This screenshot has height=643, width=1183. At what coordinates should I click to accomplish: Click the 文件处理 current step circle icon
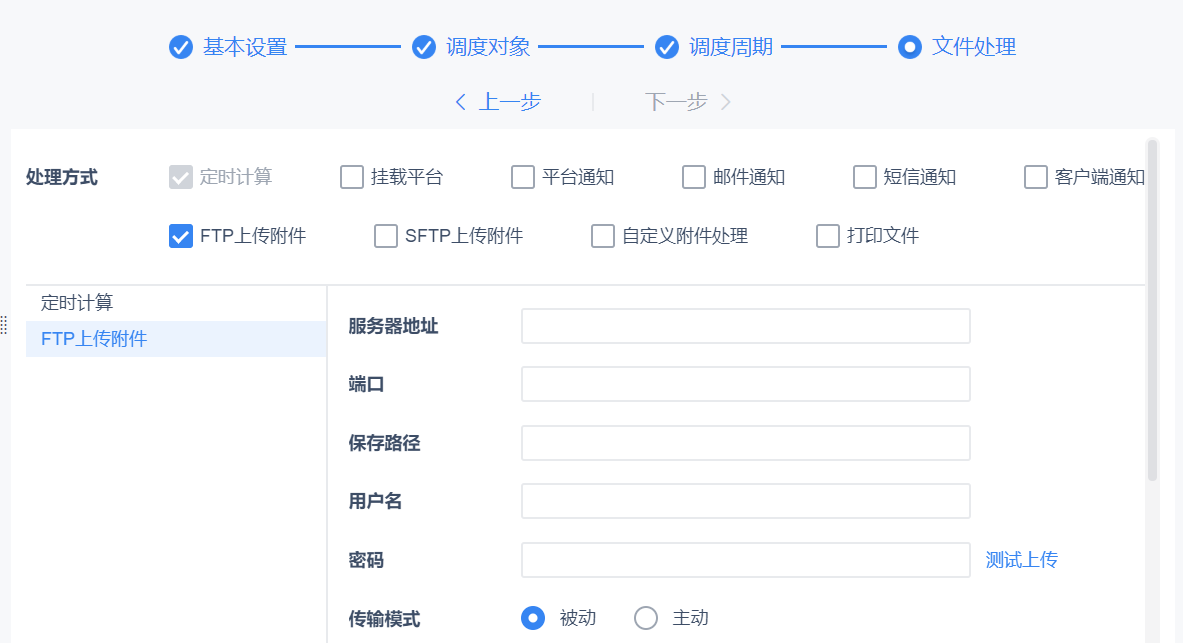[x=909, y=47]
